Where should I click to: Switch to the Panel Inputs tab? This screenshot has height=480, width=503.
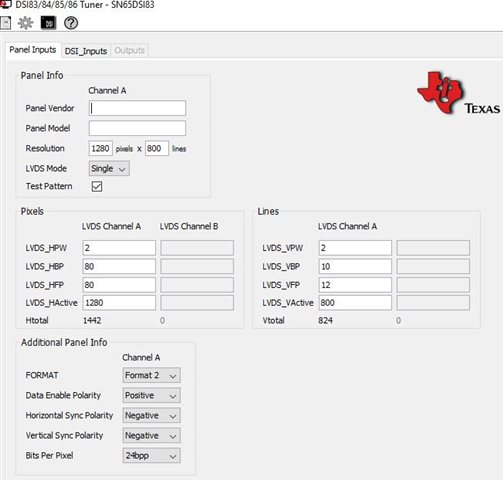(x=33, y=50)
